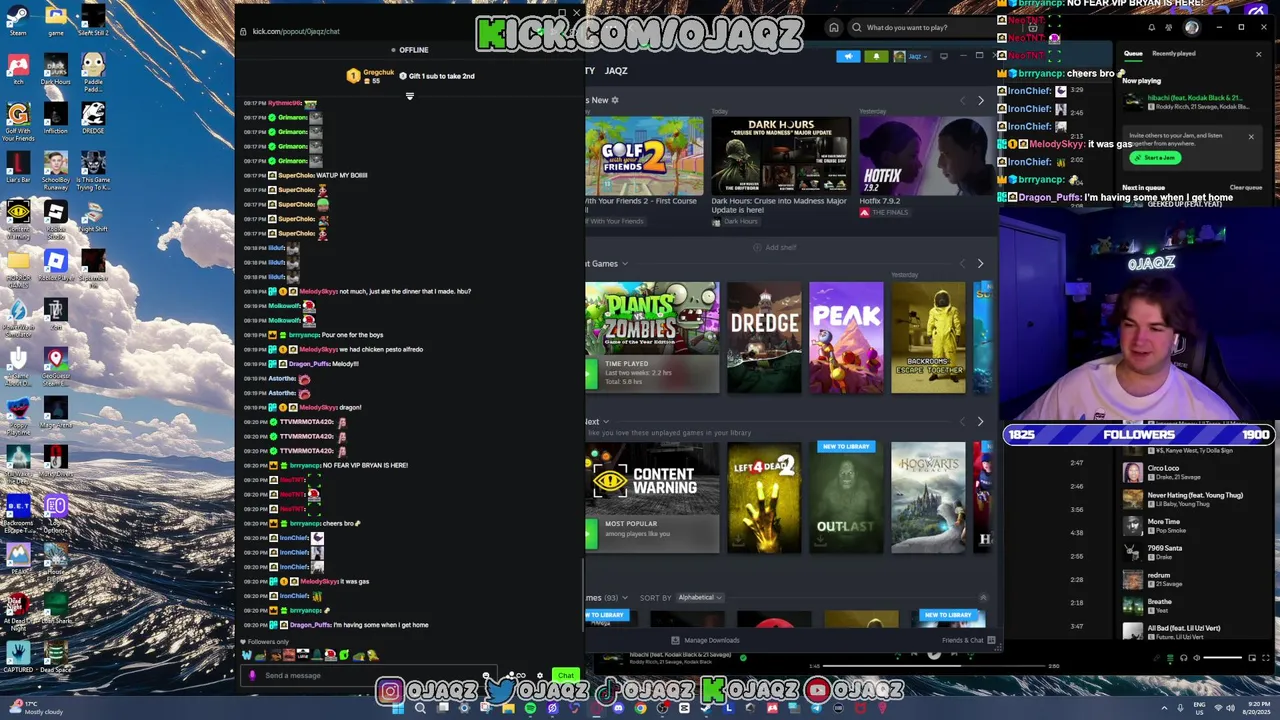Open Spotify miniplayer icon
1280x720 pixels.
[1251, 658]
